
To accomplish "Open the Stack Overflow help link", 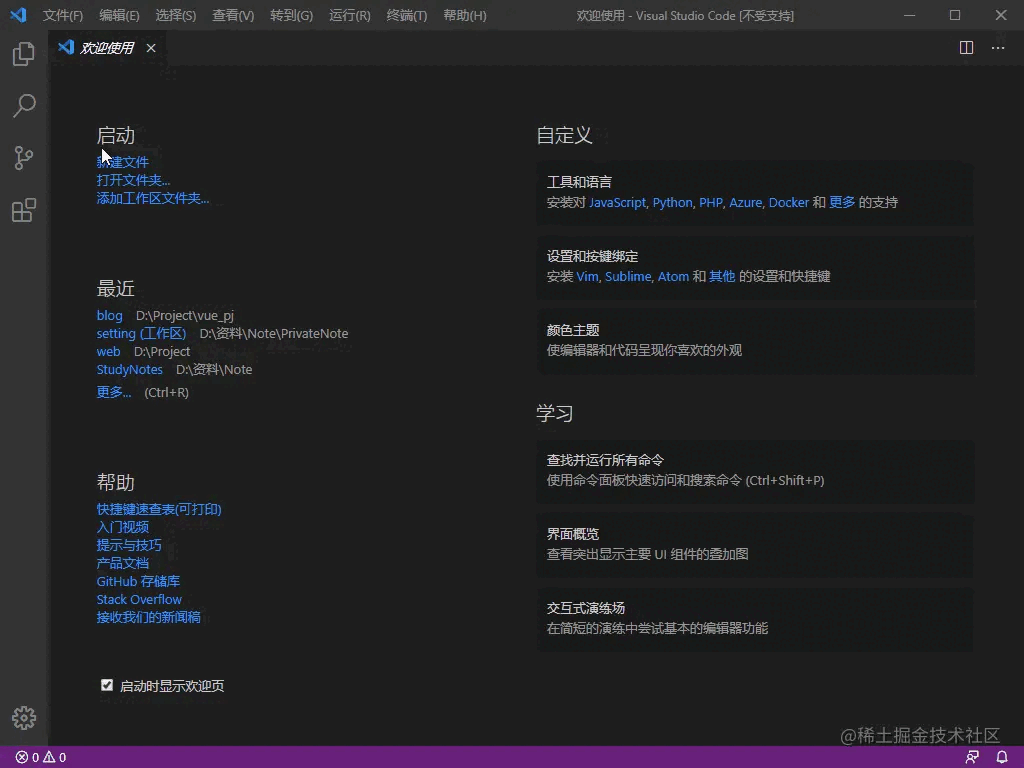I will pos(139,599).
